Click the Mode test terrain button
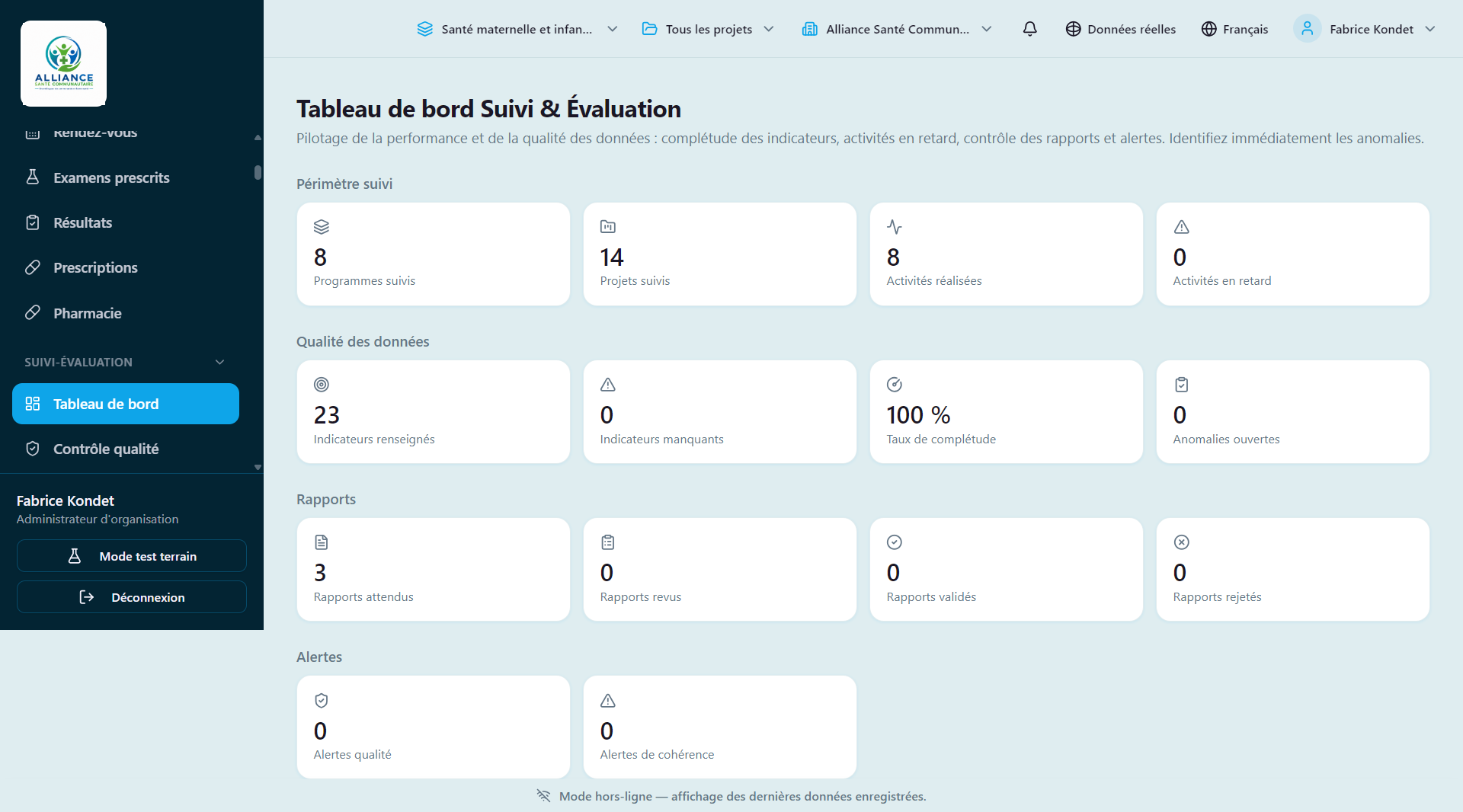The width and height of the screenshot is (1463, 812). tap(132, 556)
